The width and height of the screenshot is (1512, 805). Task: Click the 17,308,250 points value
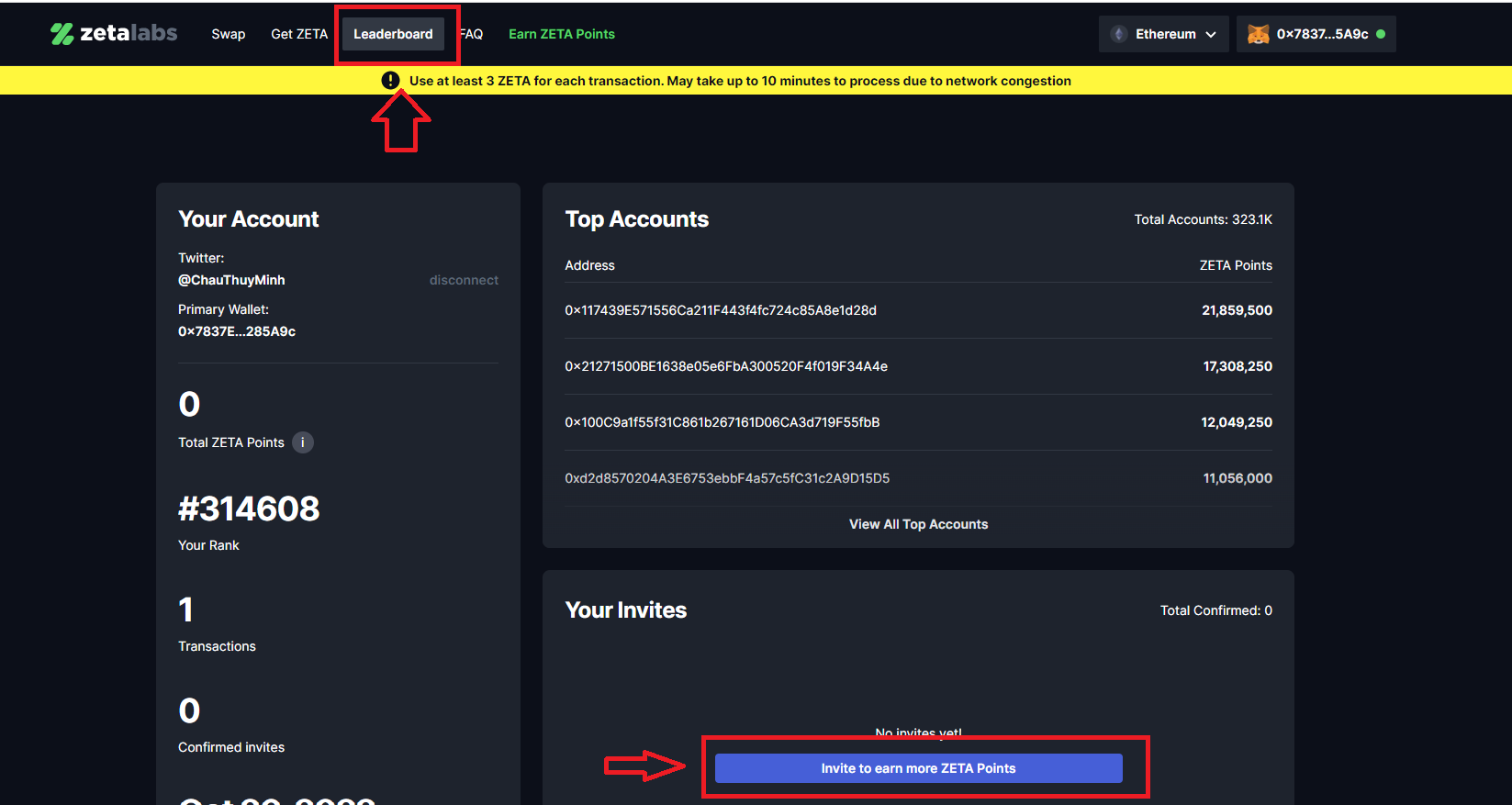1238,366
